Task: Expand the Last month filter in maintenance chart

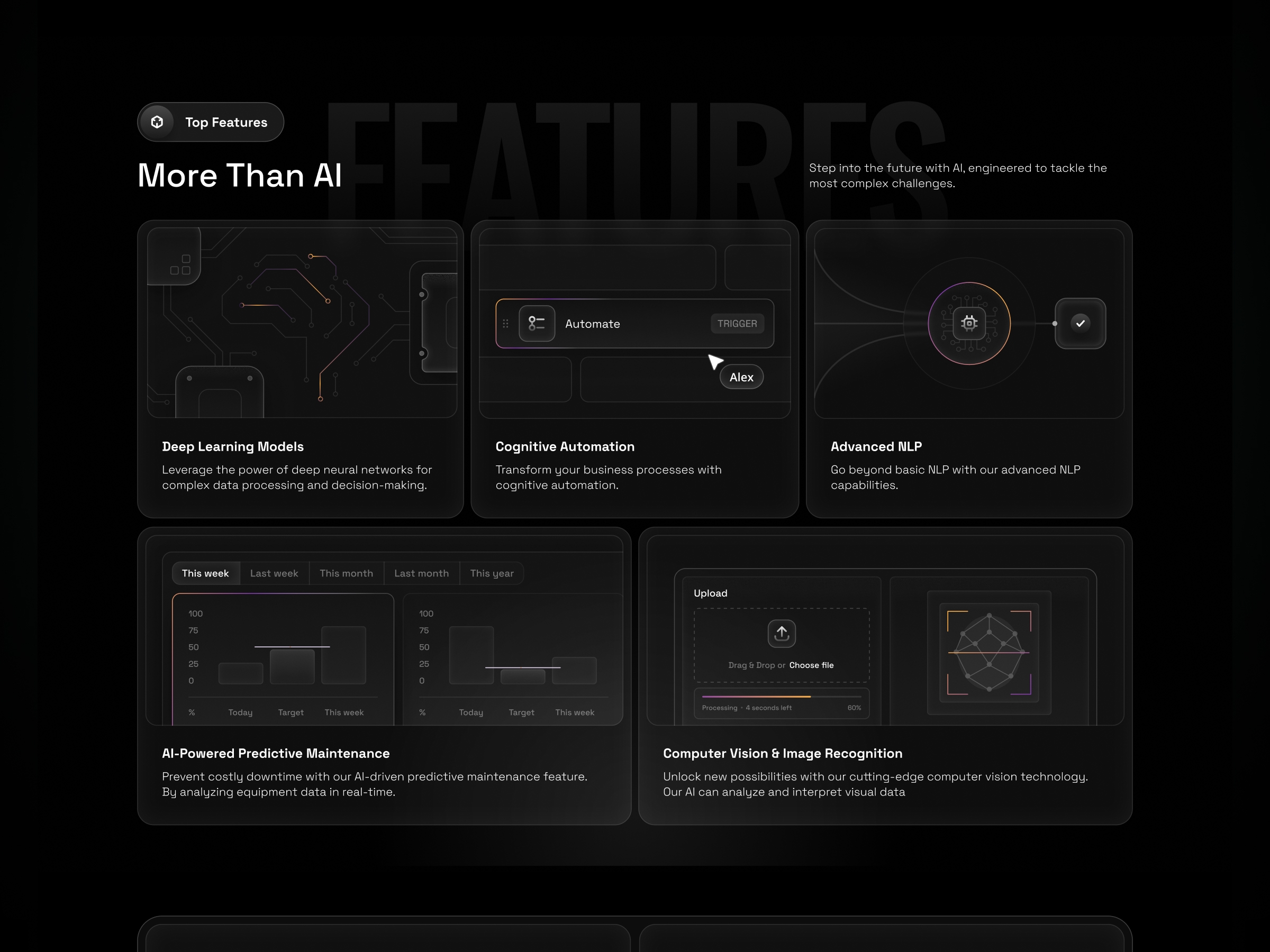Action: pos(421,573)
